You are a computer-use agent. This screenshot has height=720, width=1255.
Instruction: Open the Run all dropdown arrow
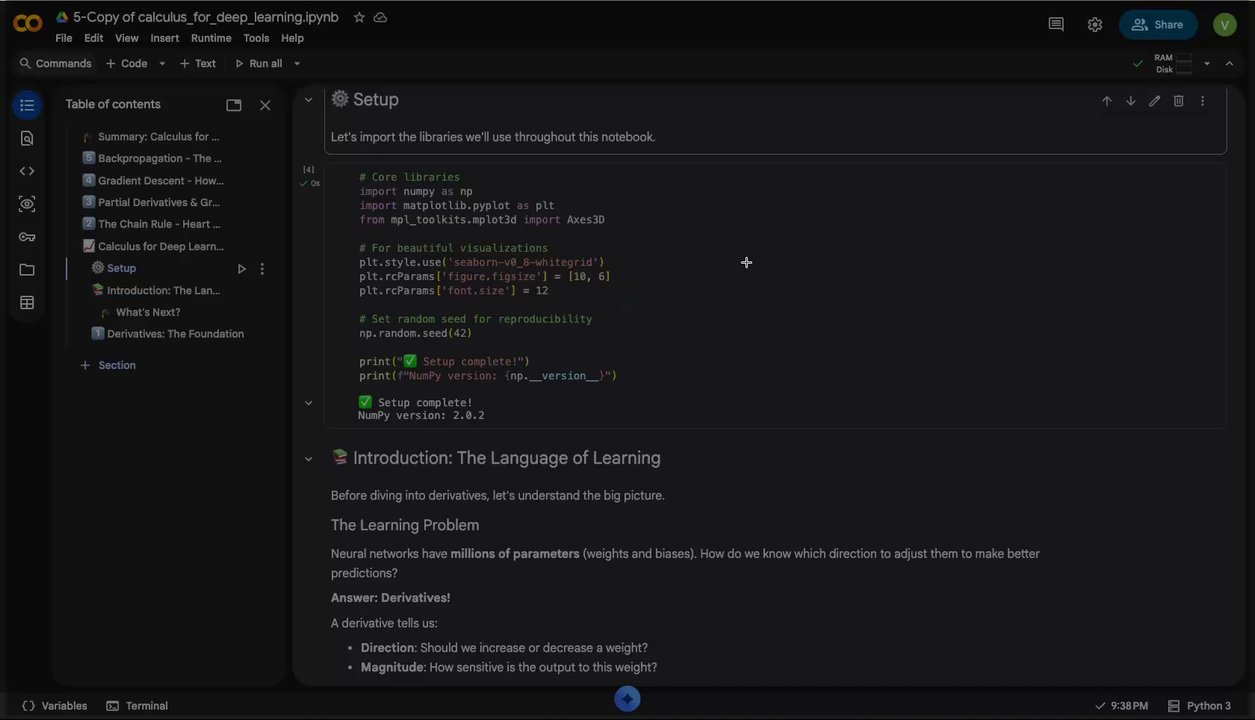[x=297, y=64]
